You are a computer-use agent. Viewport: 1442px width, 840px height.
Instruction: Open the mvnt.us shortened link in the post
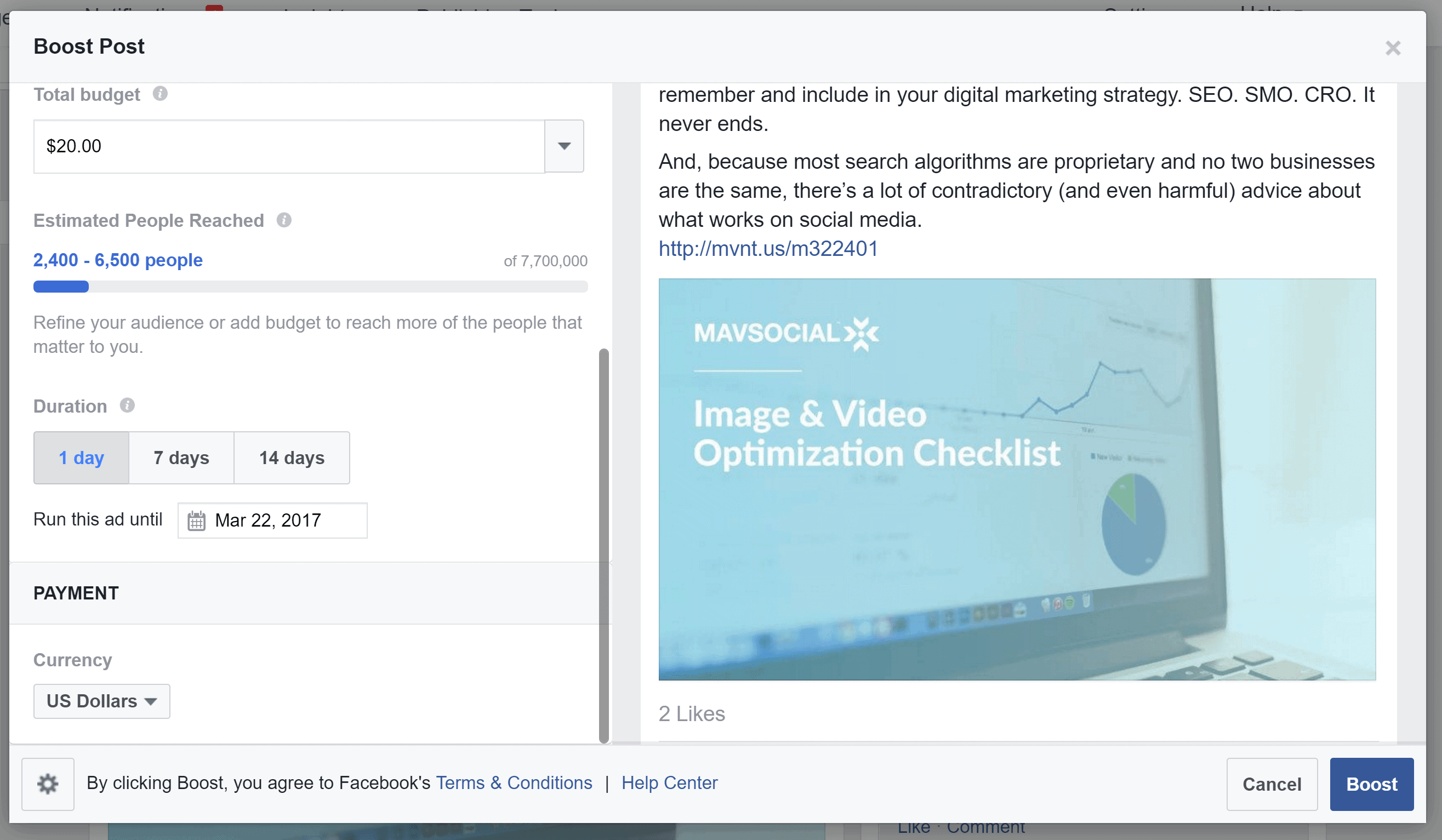click(768, 248)
